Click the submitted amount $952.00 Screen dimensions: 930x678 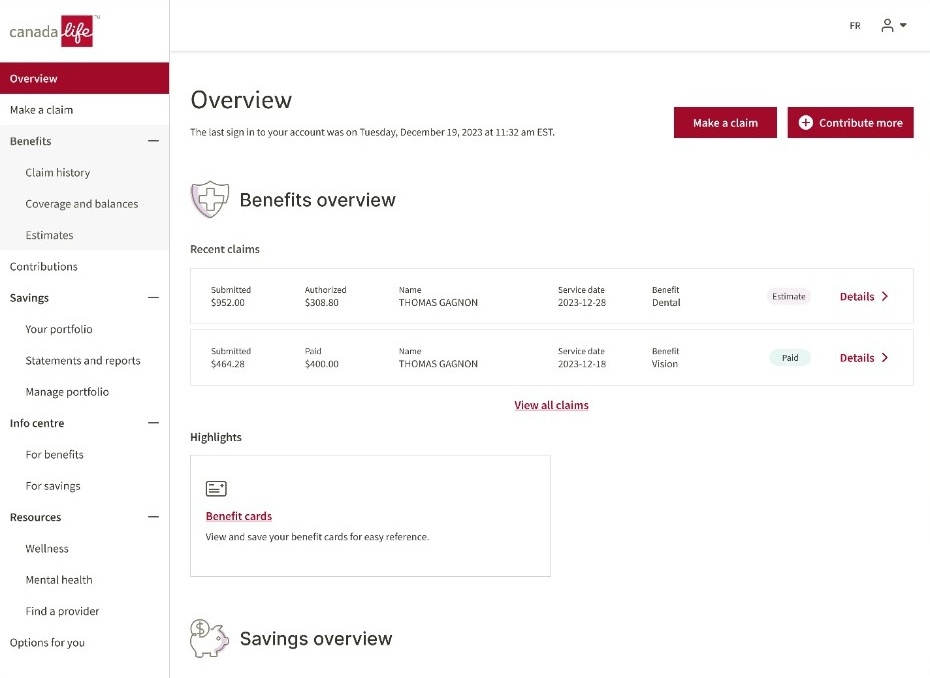click(x=228, y=303)
